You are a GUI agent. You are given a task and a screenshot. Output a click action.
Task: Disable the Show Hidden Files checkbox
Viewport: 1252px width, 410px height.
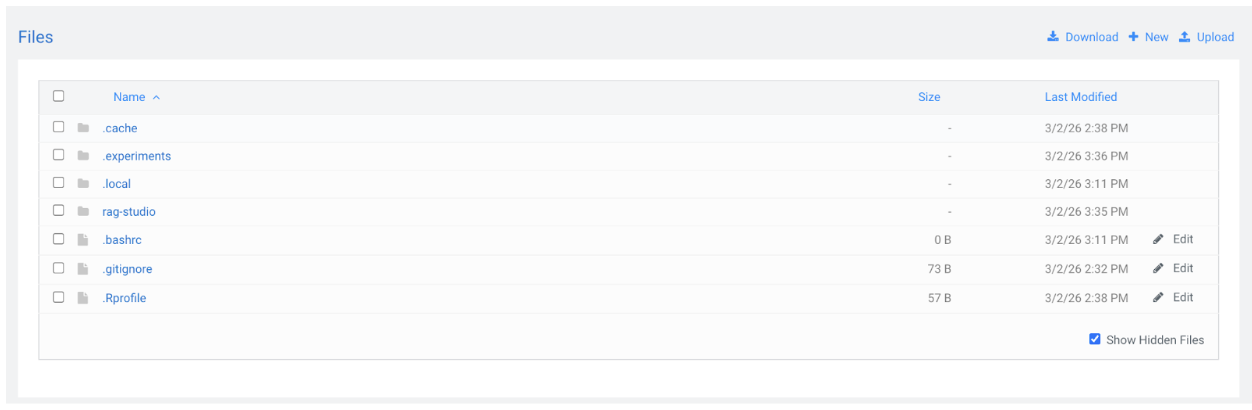[1095, 340]
